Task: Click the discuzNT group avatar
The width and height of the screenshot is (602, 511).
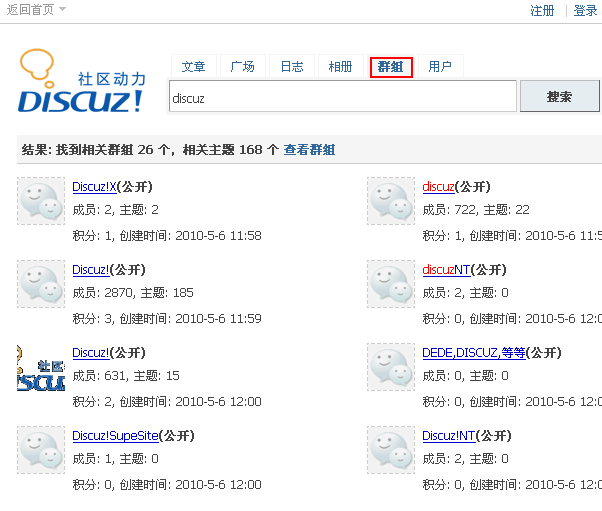Action: click(391, 284)
